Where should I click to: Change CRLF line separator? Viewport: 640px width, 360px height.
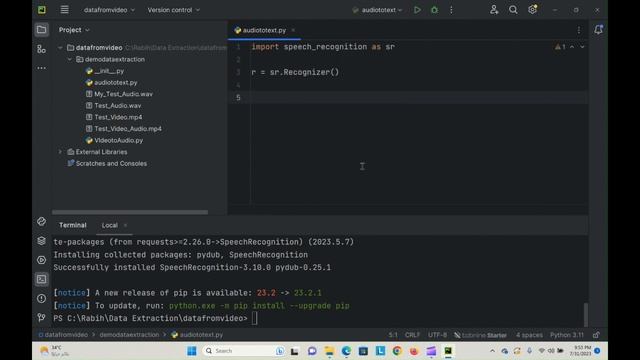click(412, 335)
